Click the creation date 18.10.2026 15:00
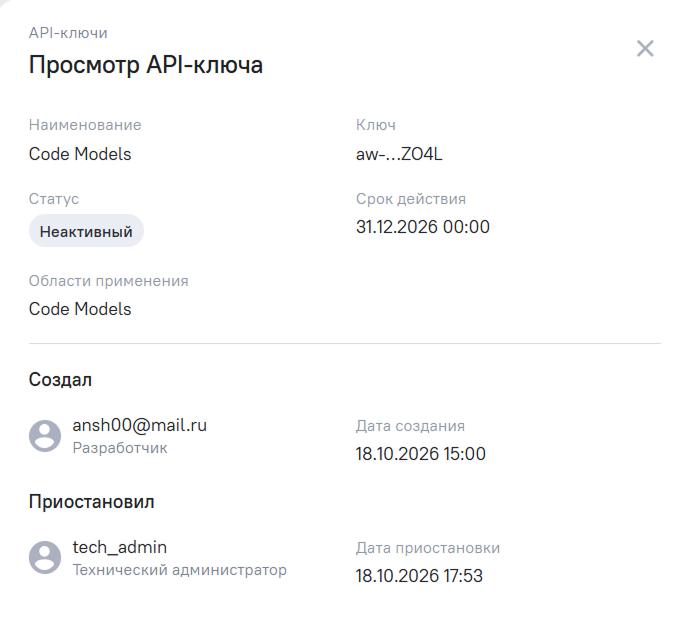This screenshot has width=689, height=642. [421, 453]
